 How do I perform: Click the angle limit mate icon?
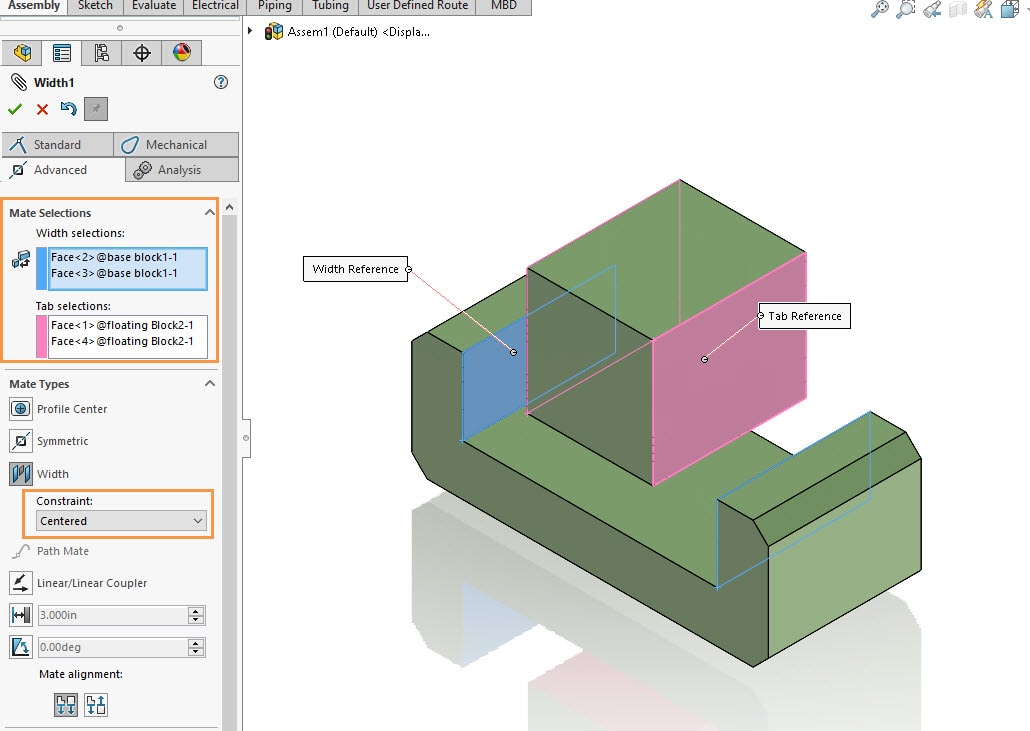21,647
